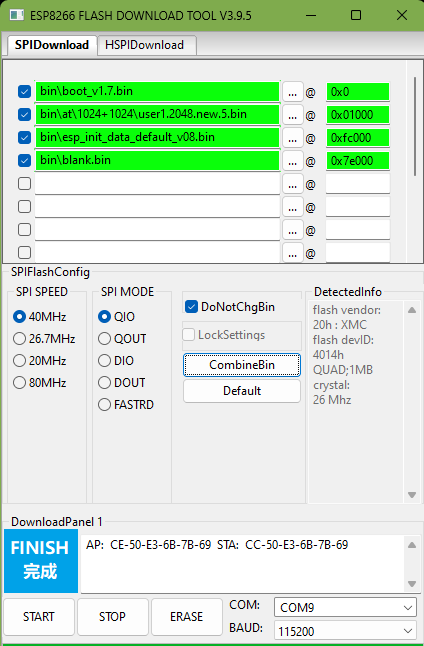Click the 0x0 address field

pos(358,92)
